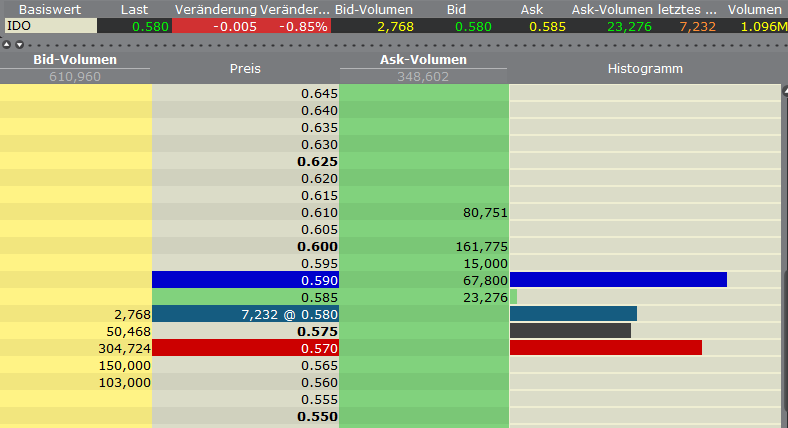This screenshot has height=428, width=788.
Task: Click bid volume 304,724 at 0.570
Action: tap(125, 349)
